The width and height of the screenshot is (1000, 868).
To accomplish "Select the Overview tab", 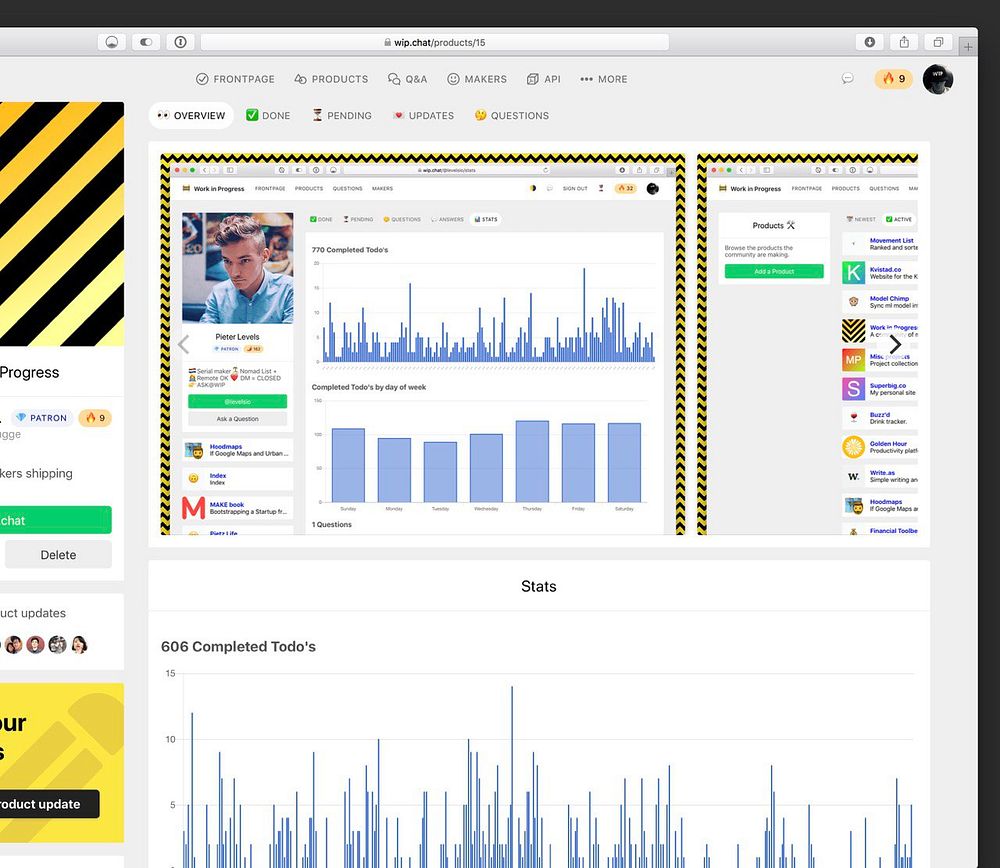I will [x=191, y=115].
